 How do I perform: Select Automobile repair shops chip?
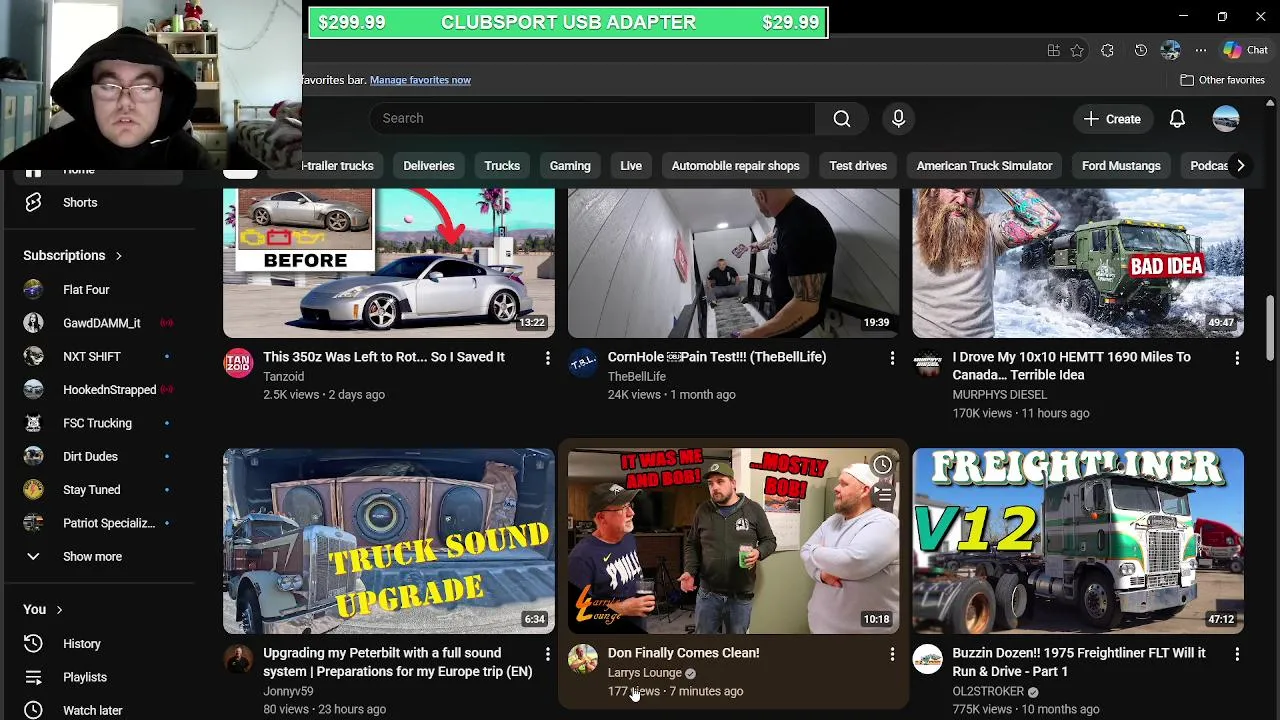[735, 166]
